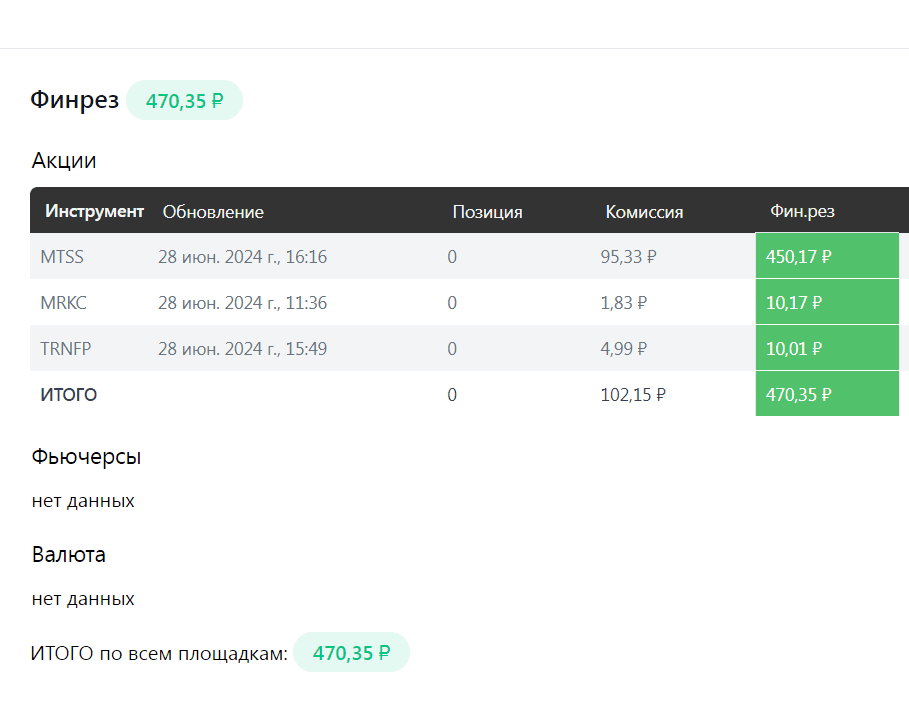Select the Позиция column header

coord(488,212)
